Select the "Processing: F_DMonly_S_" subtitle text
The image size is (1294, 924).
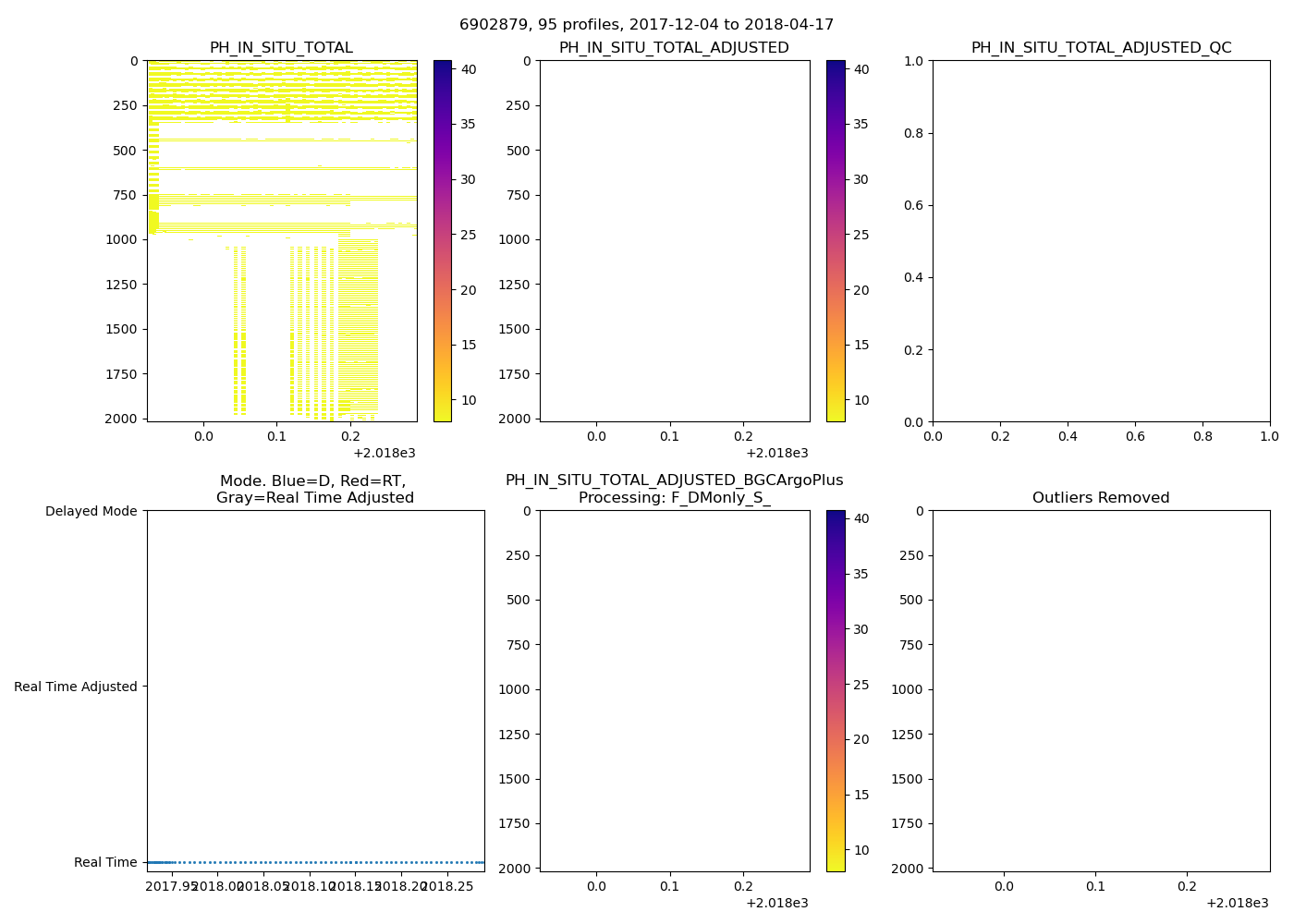pyautogui.click(x=674, y=498)
